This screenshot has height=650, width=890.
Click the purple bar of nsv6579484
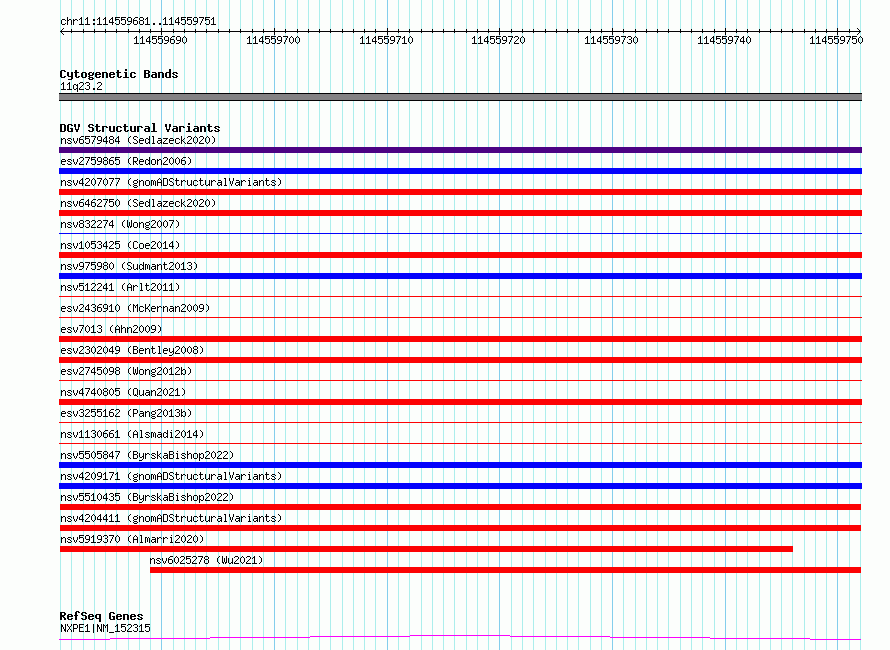point(460,150)
